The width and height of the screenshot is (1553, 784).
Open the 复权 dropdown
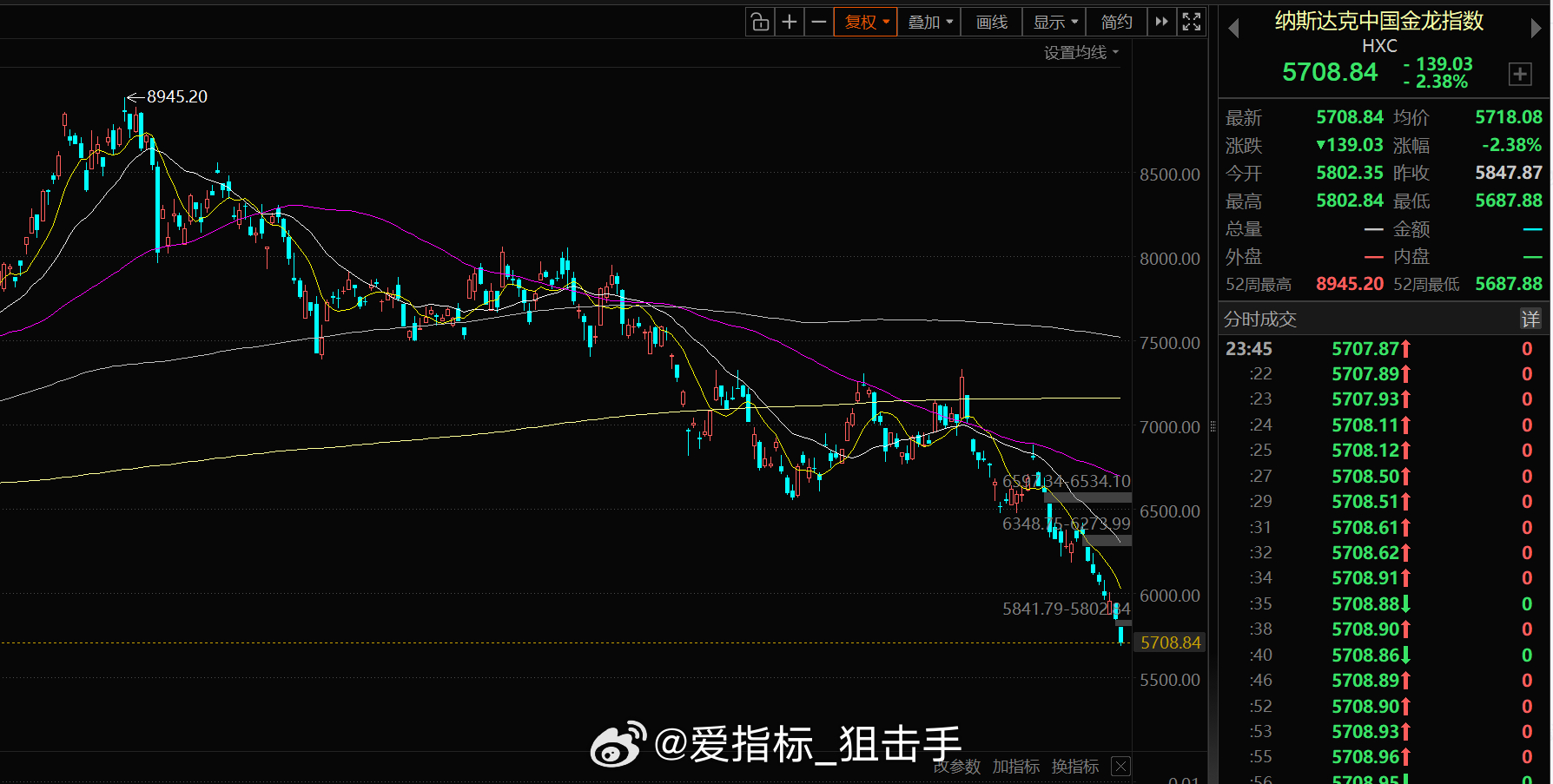pyautogui.click(x=866, y=22)
